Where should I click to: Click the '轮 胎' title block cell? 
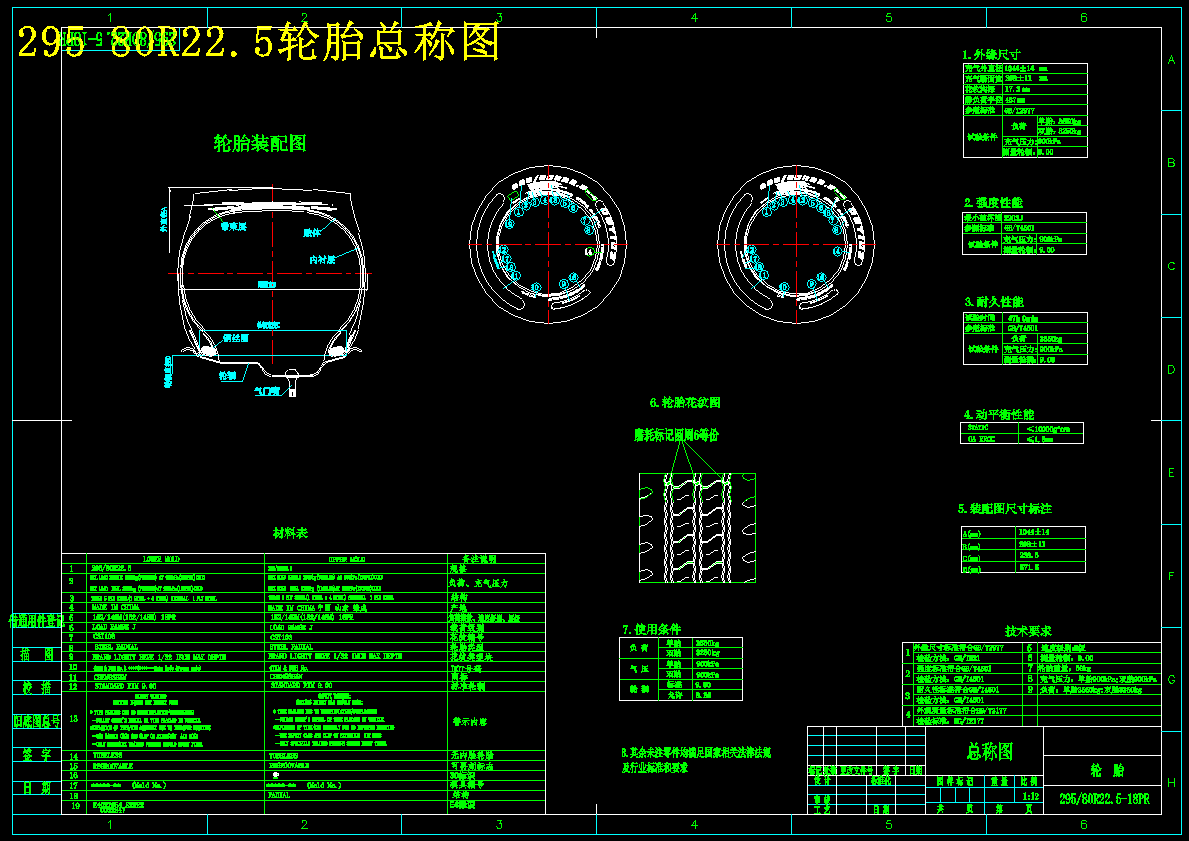coord(1107,770)
